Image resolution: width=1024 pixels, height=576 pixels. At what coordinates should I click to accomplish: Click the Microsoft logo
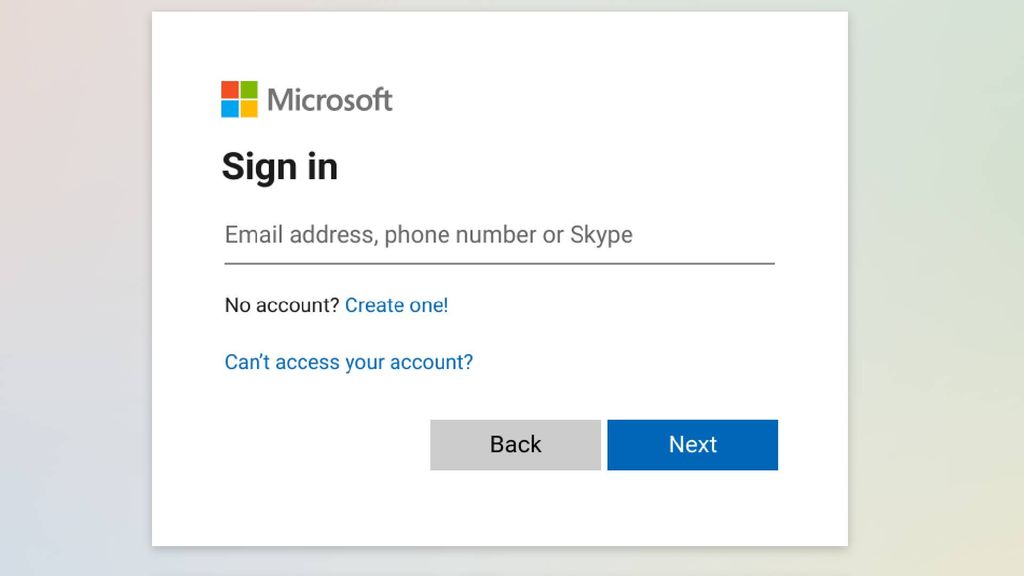pyautogui.click(x=305, y=98)
